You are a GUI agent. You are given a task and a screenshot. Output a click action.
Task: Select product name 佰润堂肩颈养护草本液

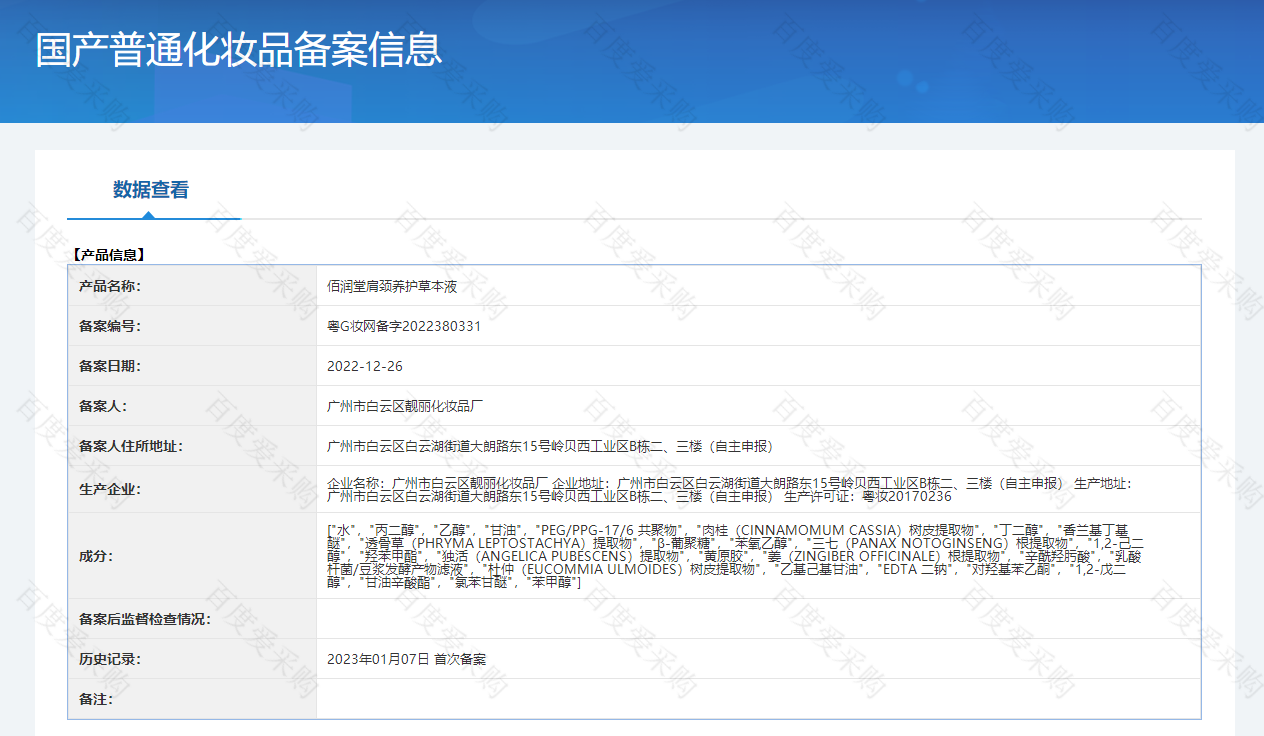(x=392, y=286)
